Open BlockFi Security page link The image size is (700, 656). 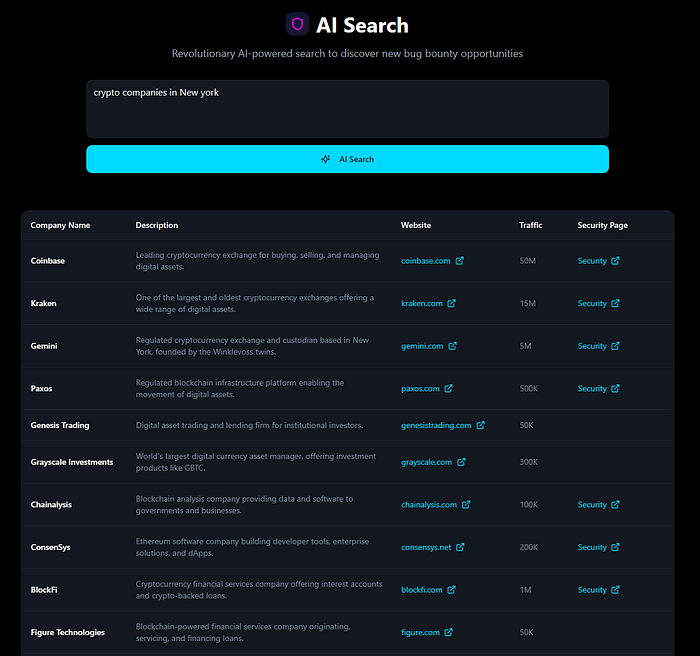coord(592,590)
